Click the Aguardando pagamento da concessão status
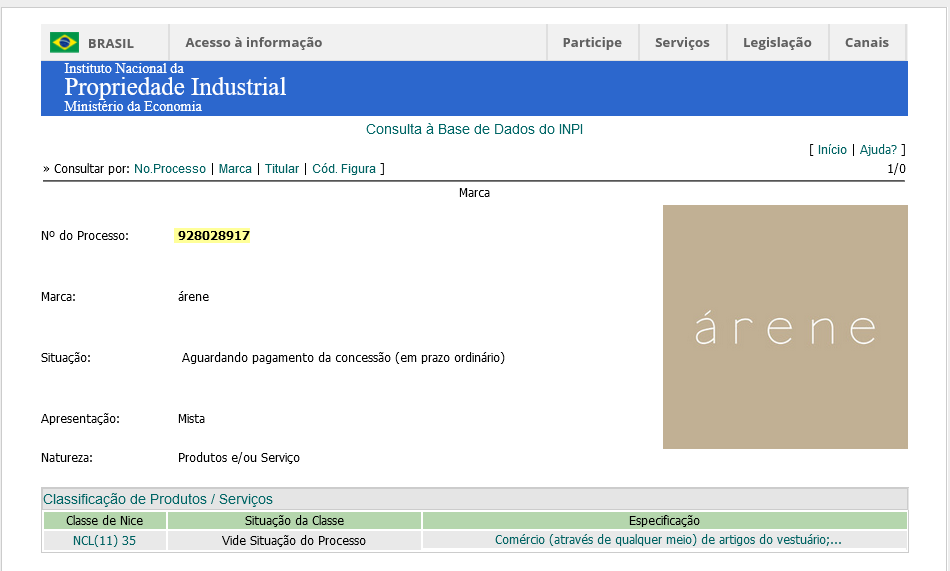This screenshot has width=950, height=571. pos(343,358)
